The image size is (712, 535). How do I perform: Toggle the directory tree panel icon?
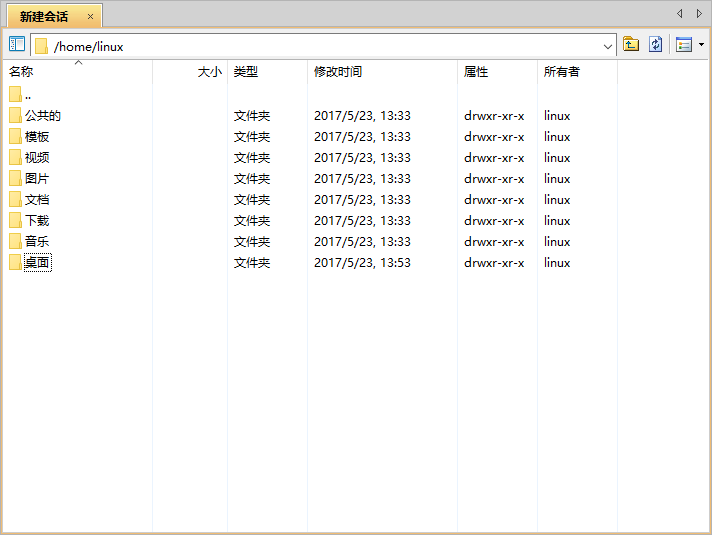click(x=17, y=44)
